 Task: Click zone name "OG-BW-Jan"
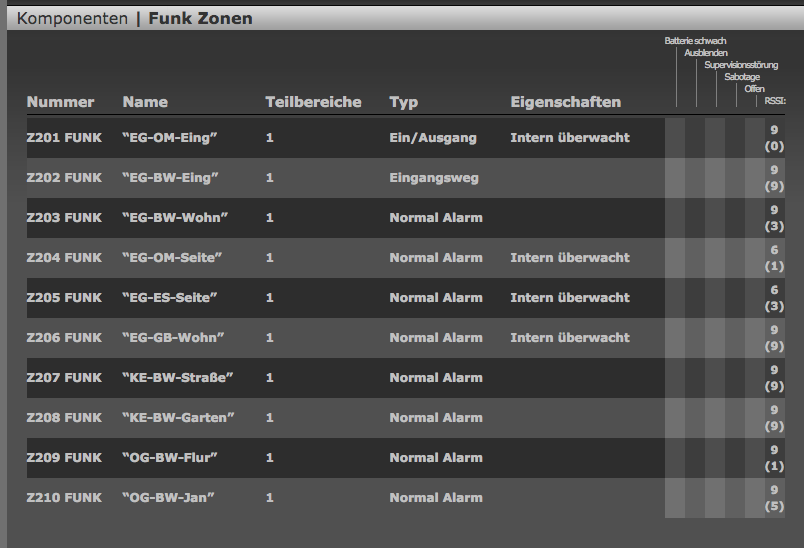168,498
